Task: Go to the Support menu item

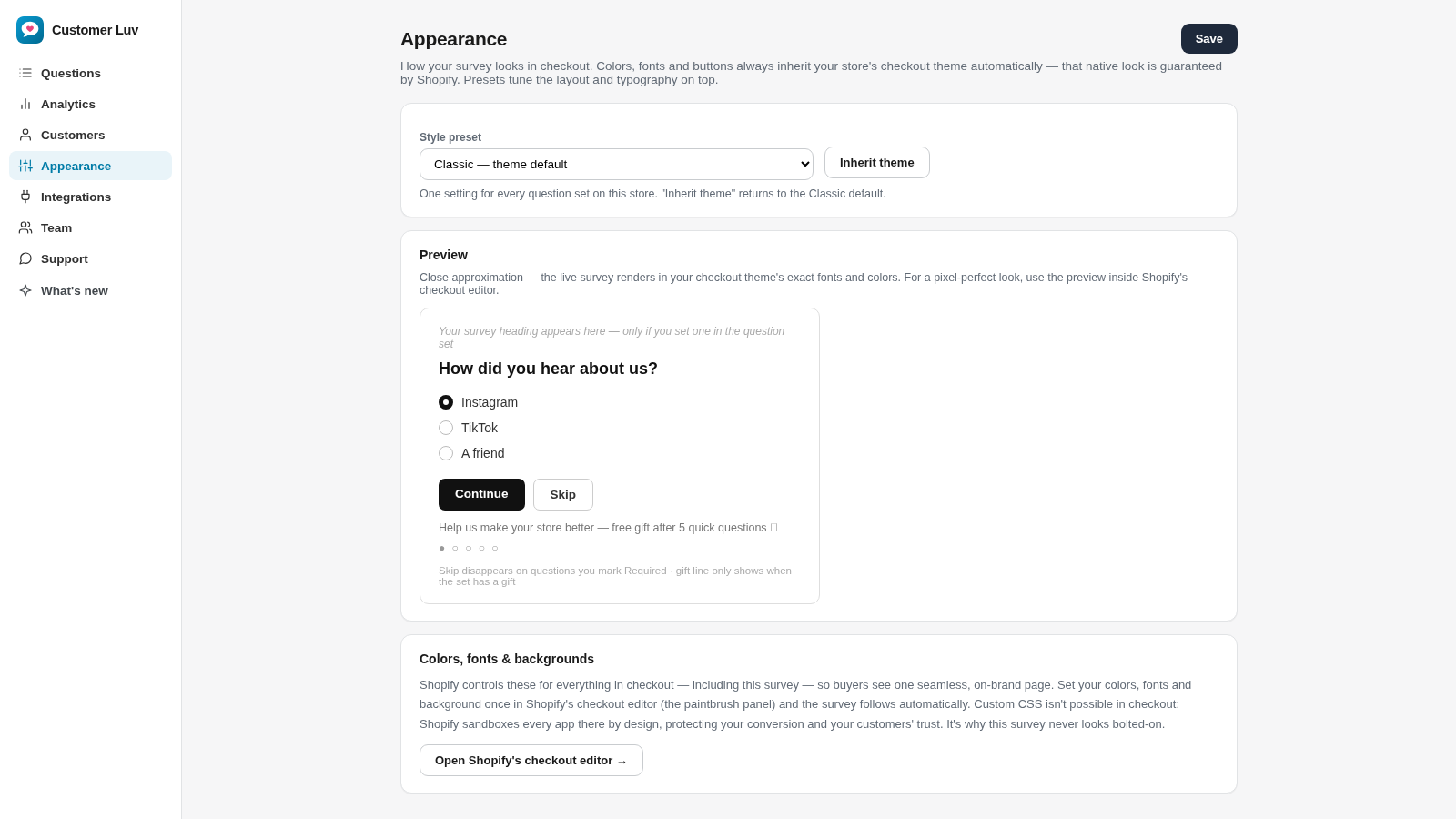Action: point(90,258)
